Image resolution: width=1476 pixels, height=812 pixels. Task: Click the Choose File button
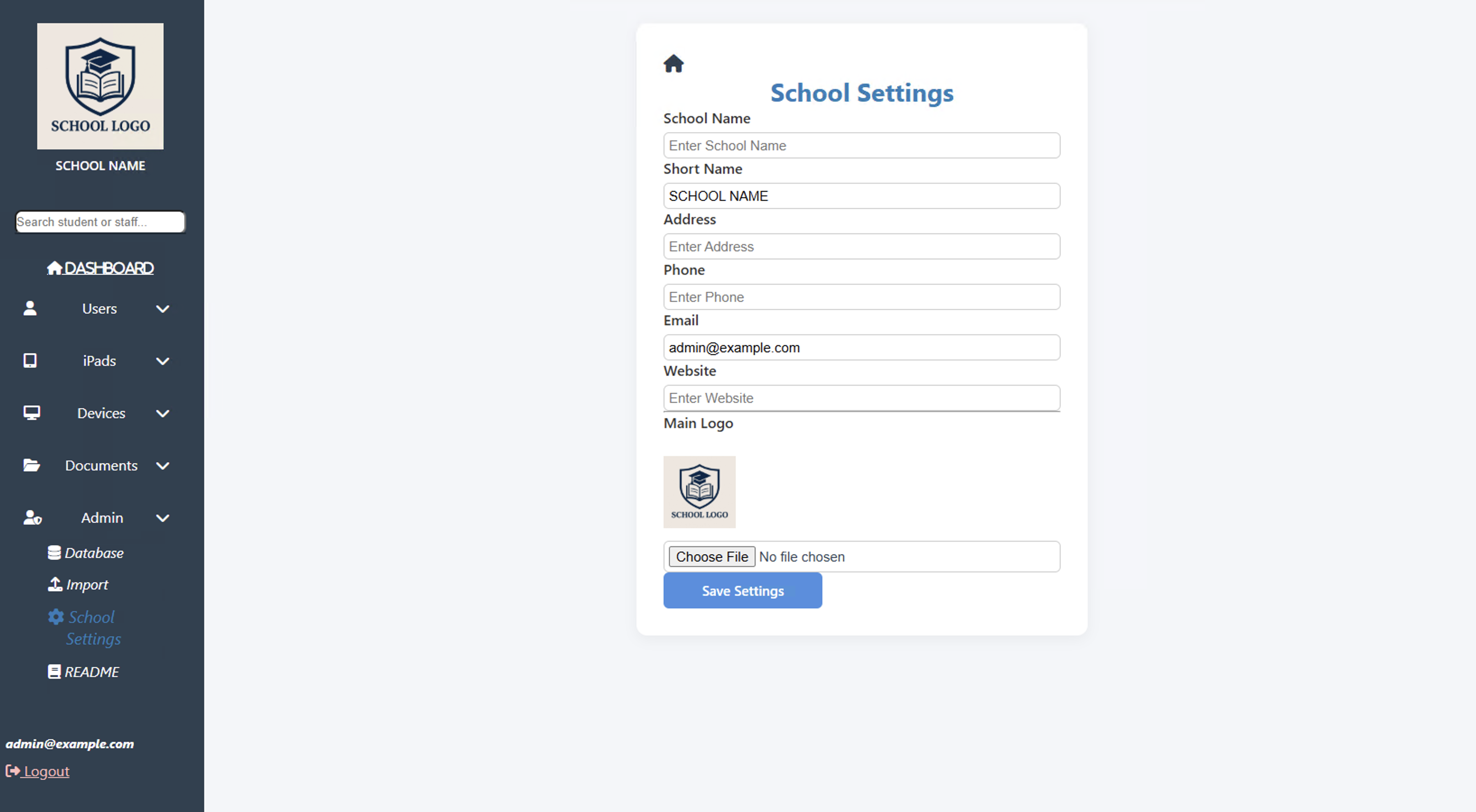712,557
